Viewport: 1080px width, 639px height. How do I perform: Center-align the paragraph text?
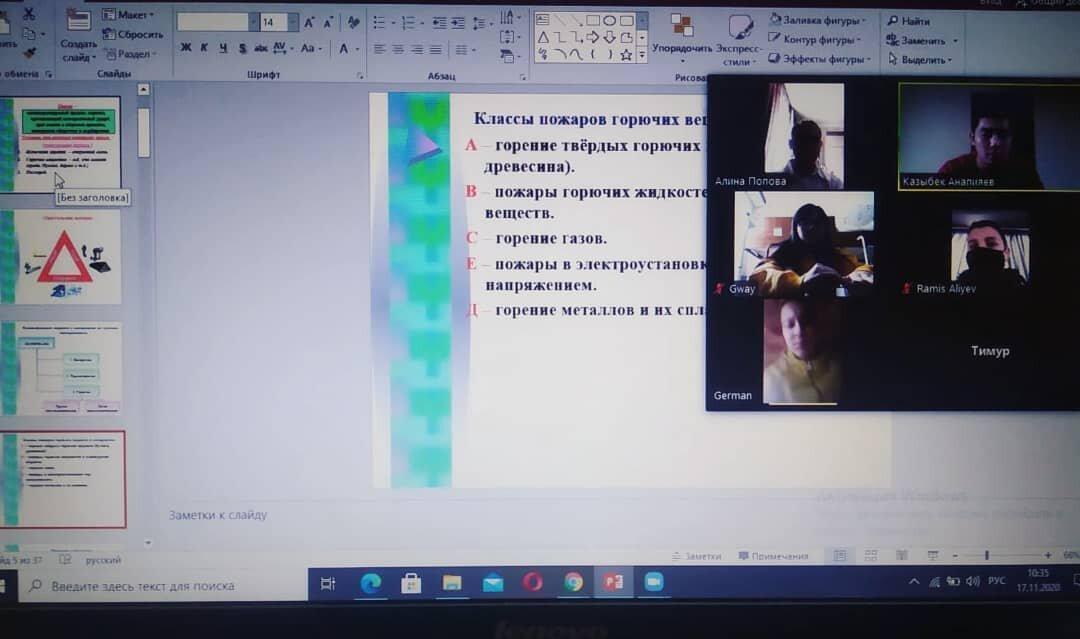click(x=397, y=49)
